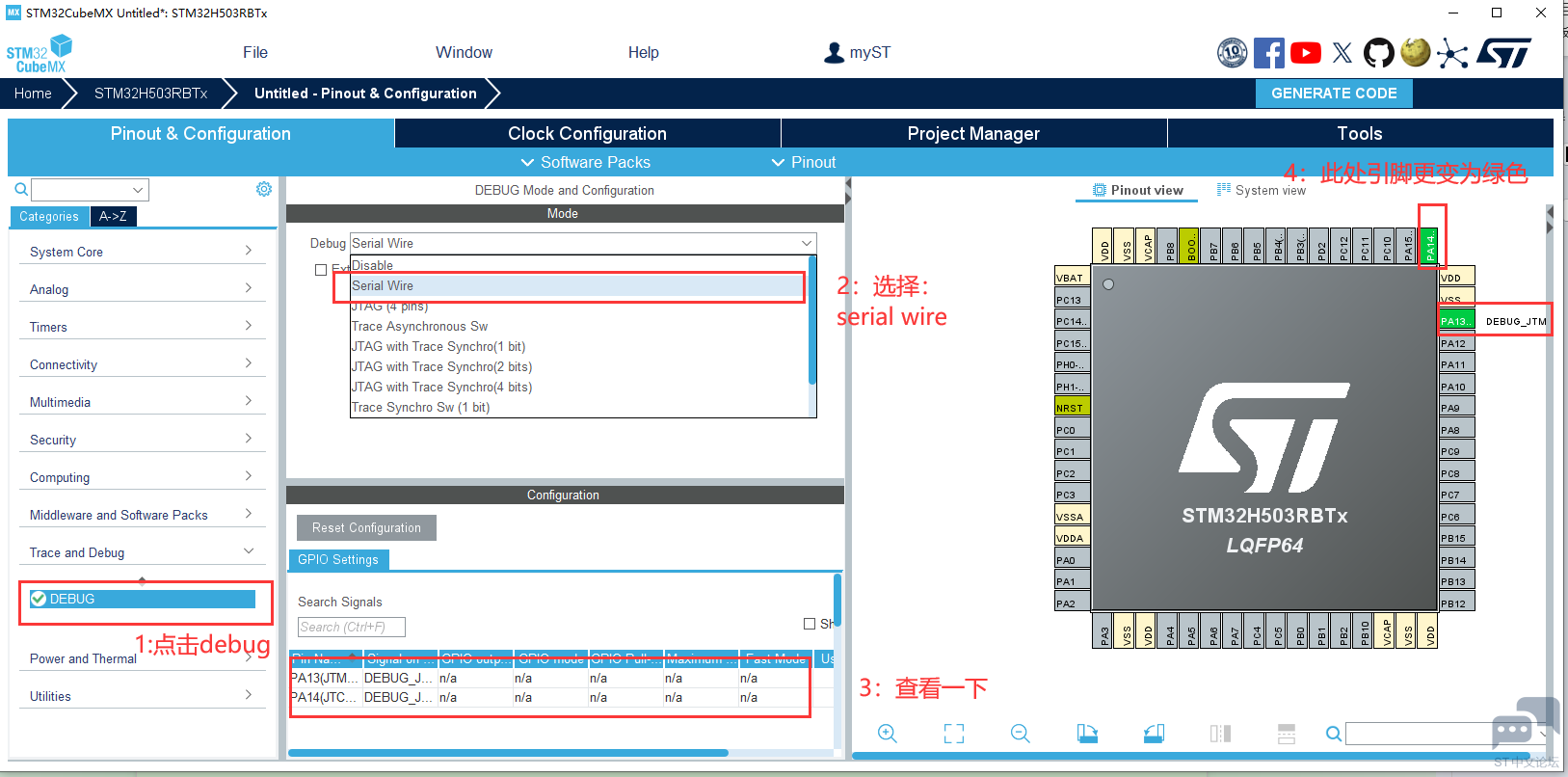The image size is (1568, 777).
Task: Switch to the Project Manager tab
Action: pyautogui.click(x=973, y=133)
